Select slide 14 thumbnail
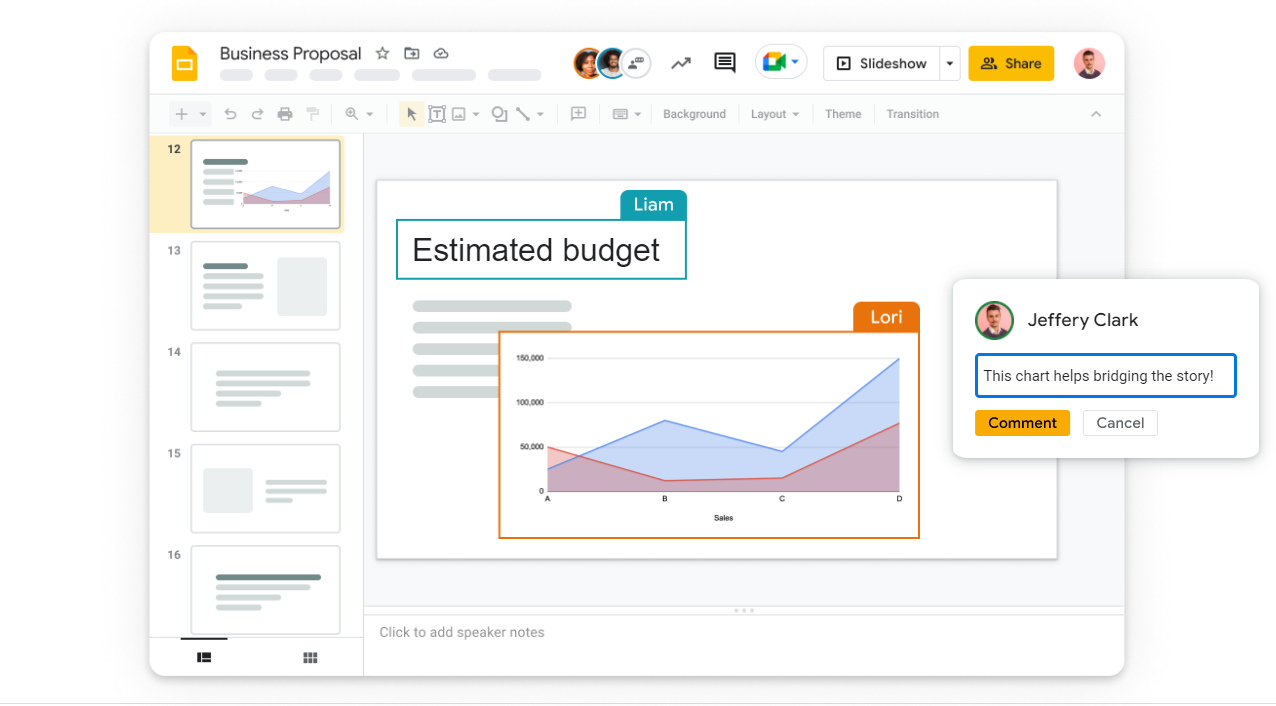The height and width of the screenshot is (706, 1276). point(265,387)
